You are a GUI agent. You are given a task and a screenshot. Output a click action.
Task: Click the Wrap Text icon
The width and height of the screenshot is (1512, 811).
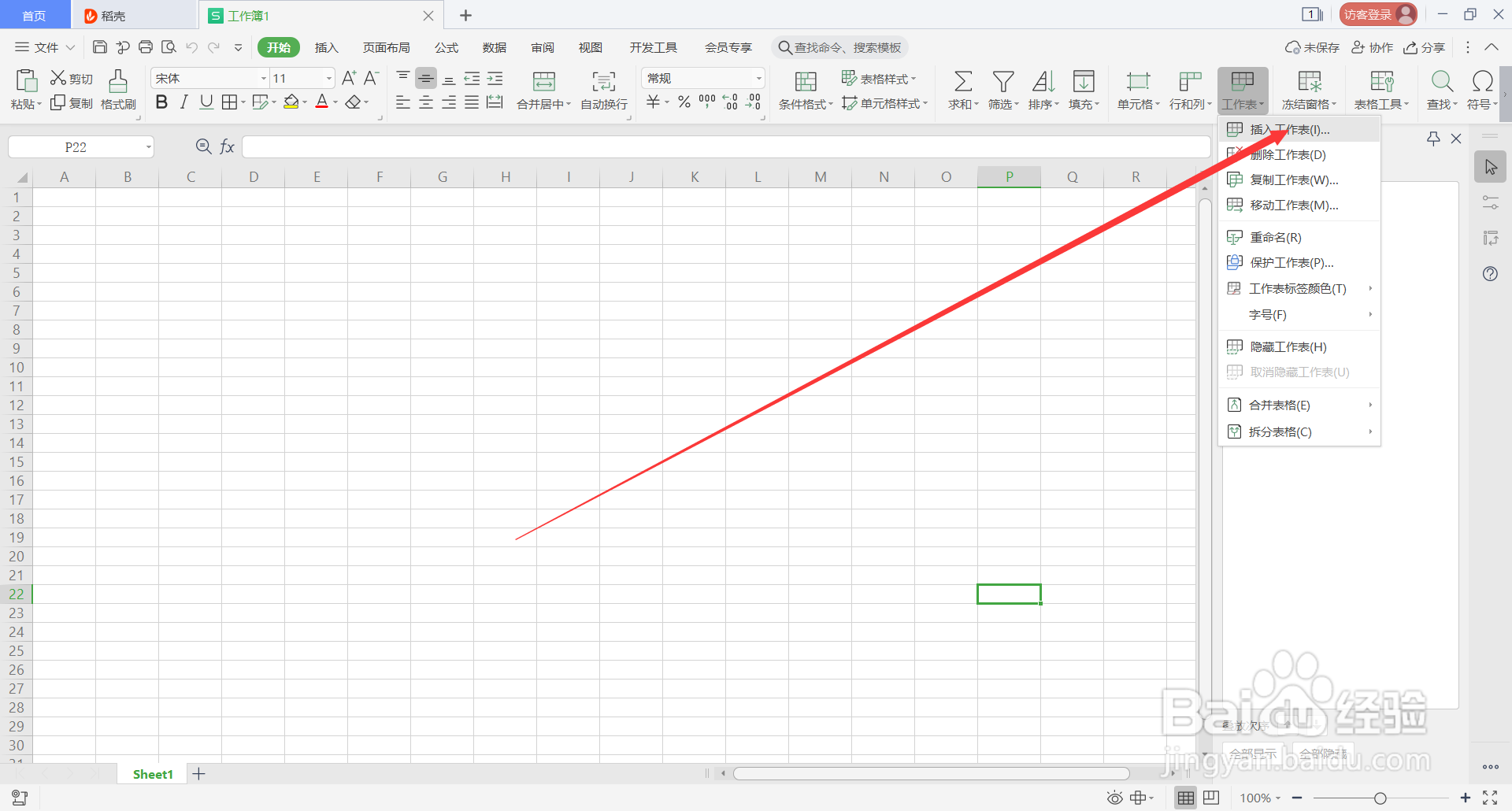(x=604, y=81)
